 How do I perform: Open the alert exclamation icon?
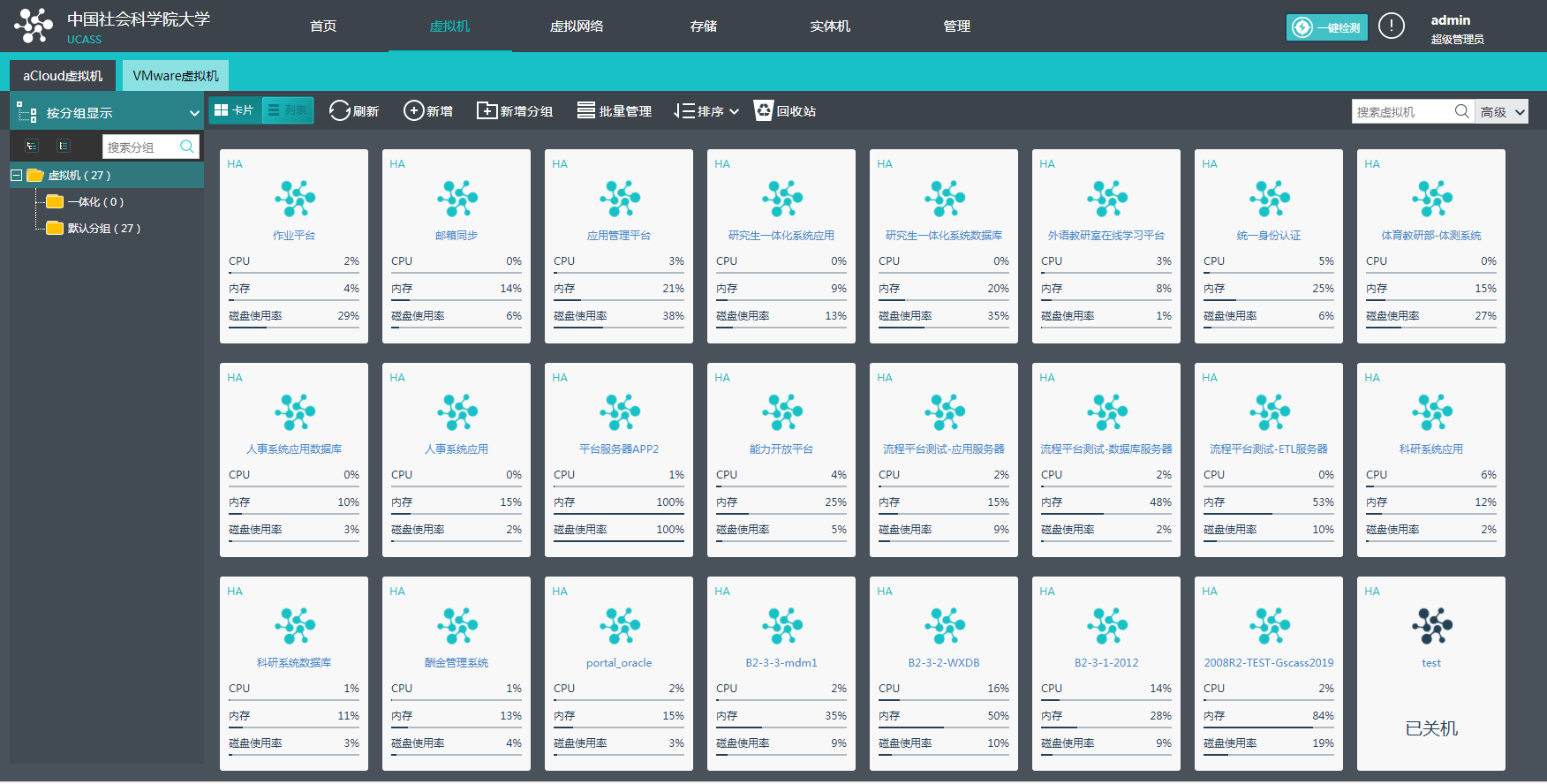click(x=1392, y=26)
